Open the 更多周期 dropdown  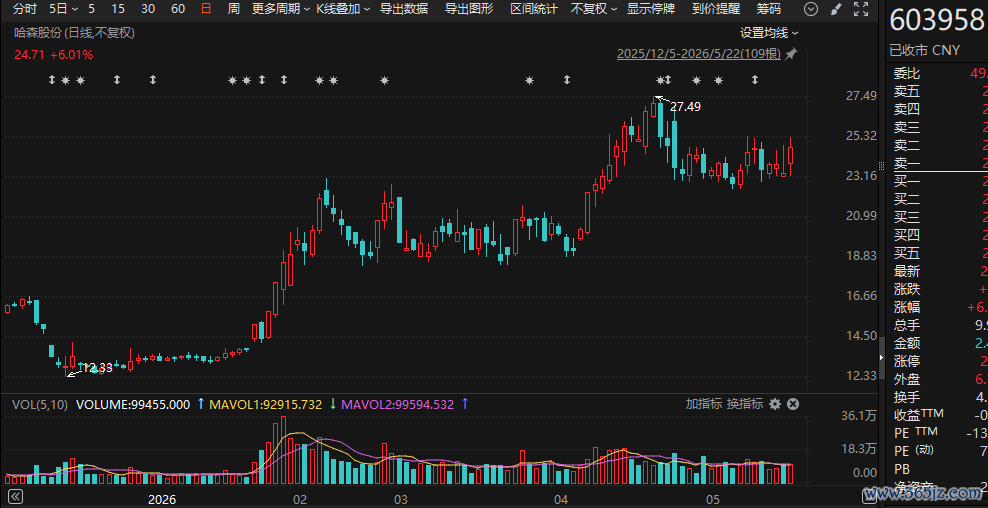(281, 9)
